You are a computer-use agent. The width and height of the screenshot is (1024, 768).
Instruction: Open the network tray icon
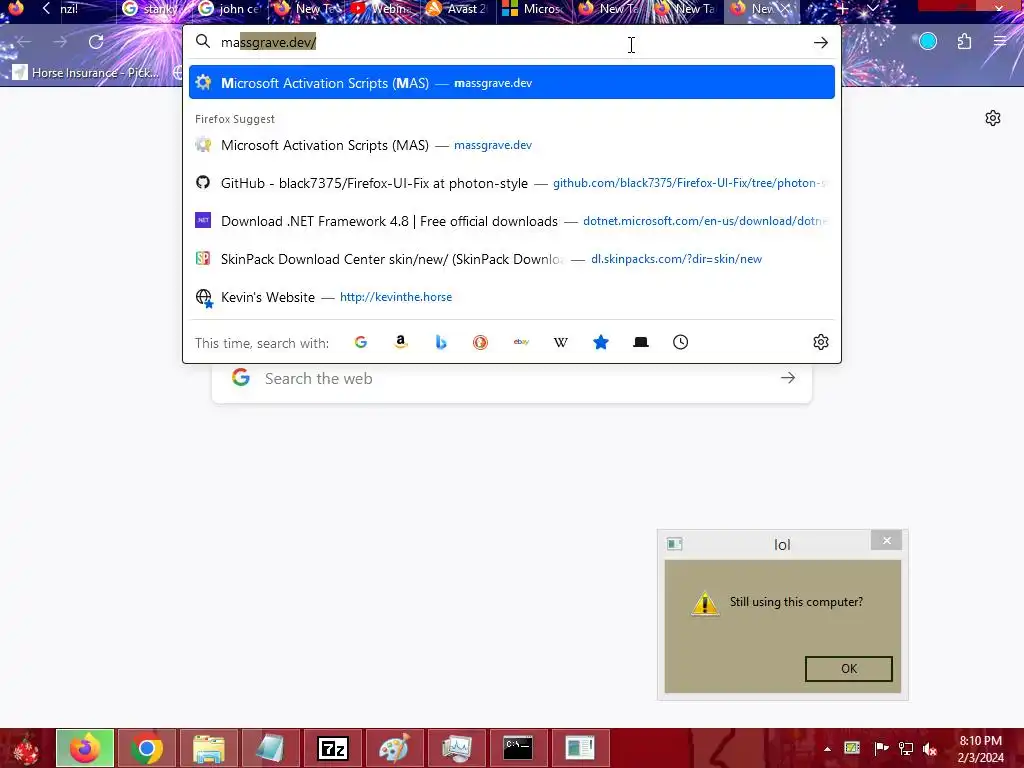pyautogui.click(x=905, y=748)
